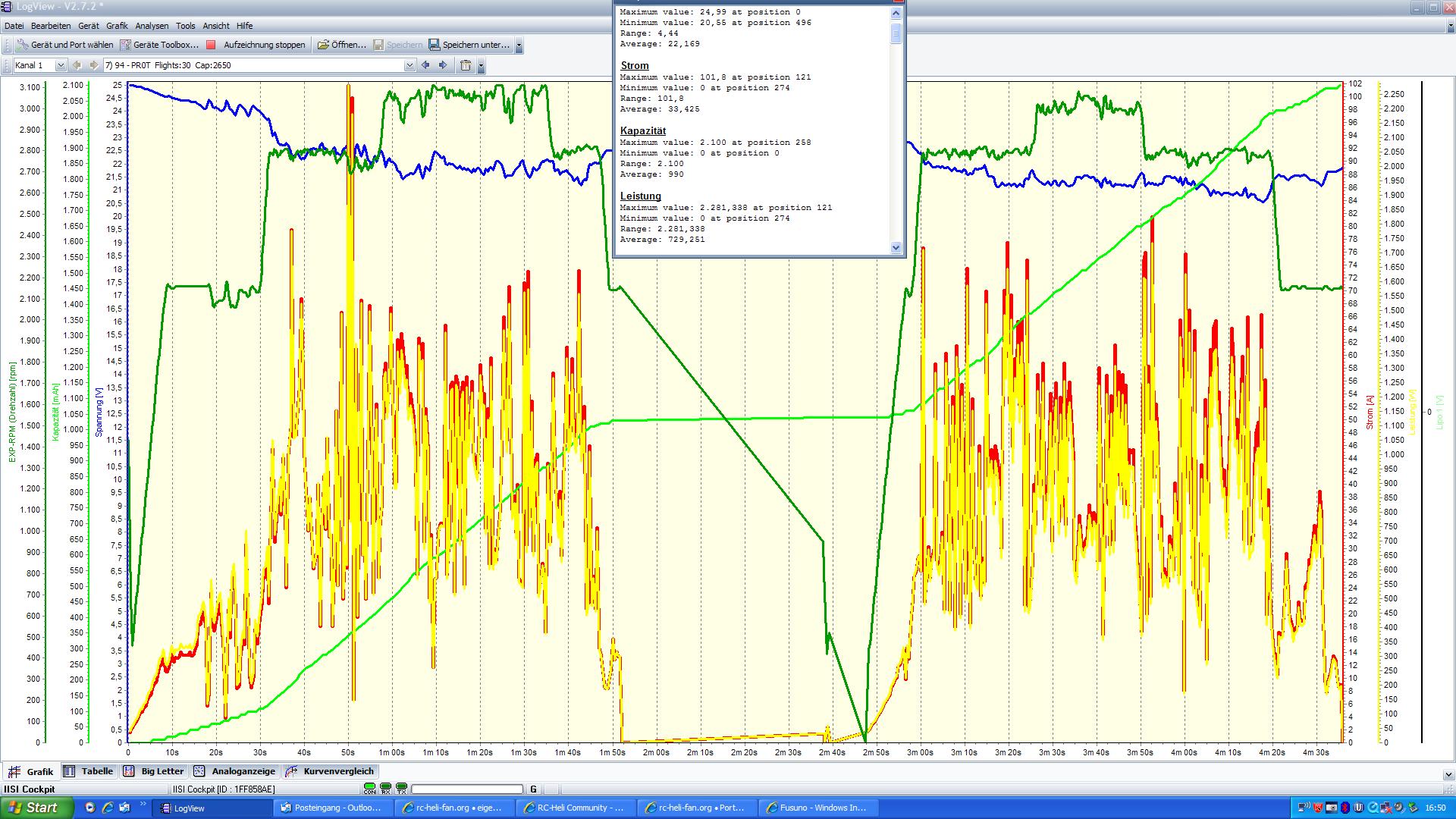The height and width of the screenshot is (819, 1456).
Task: Click the taskbar clock showing 16:50
Action: coord(1435,808)
